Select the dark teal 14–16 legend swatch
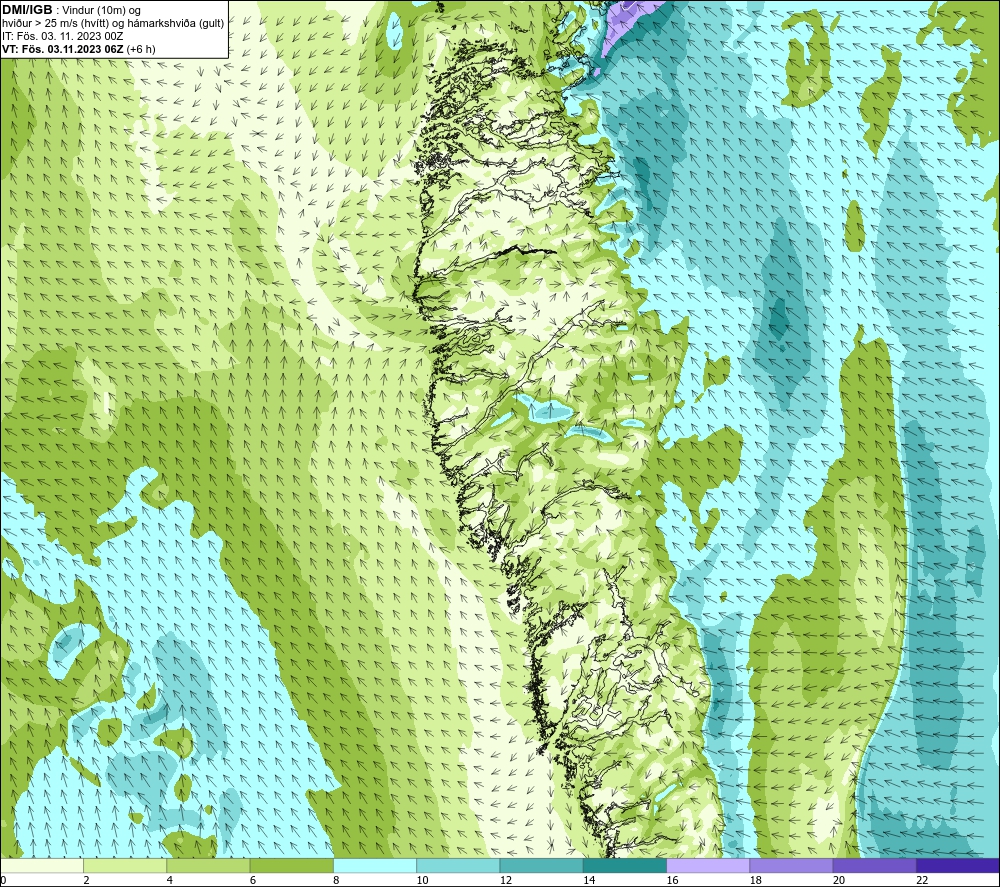The height and width of the screenshot is (887, 1000). pos(625,865)
